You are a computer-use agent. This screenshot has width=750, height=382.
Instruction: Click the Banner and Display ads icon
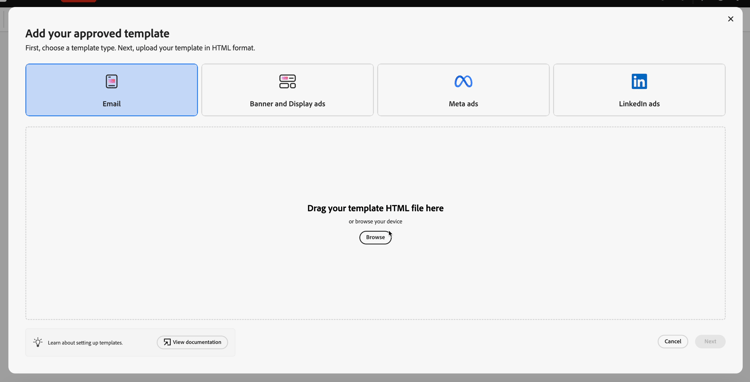pos(287,81)
